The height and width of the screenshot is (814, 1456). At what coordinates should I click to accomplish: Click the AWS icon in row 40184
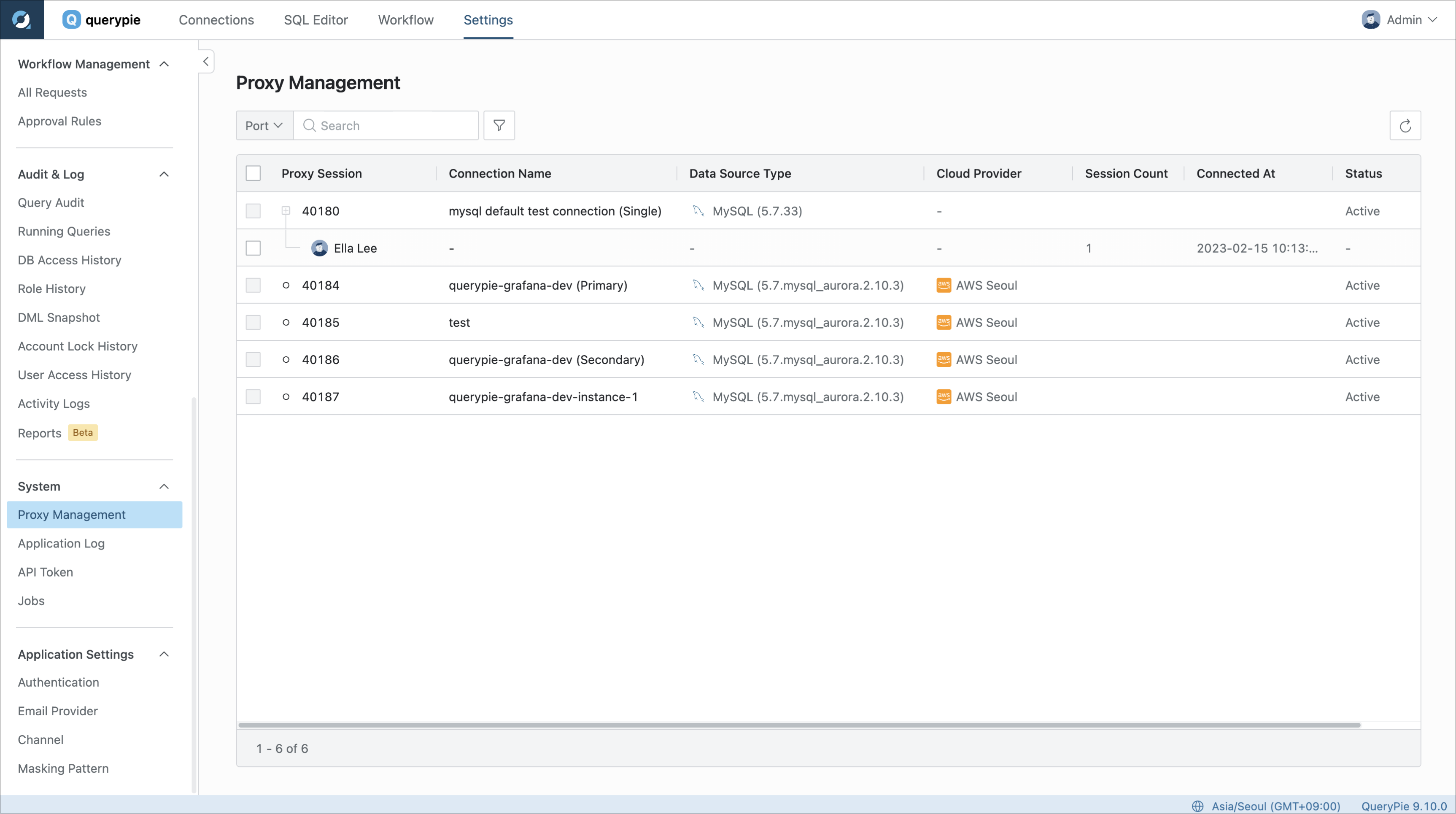[944, 286]
